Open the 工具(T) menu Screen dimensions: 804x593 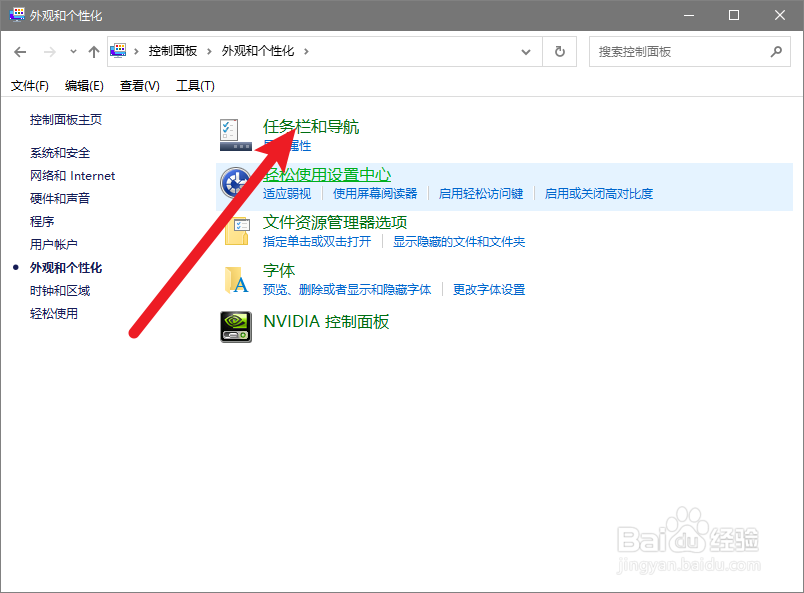point(195,86)
